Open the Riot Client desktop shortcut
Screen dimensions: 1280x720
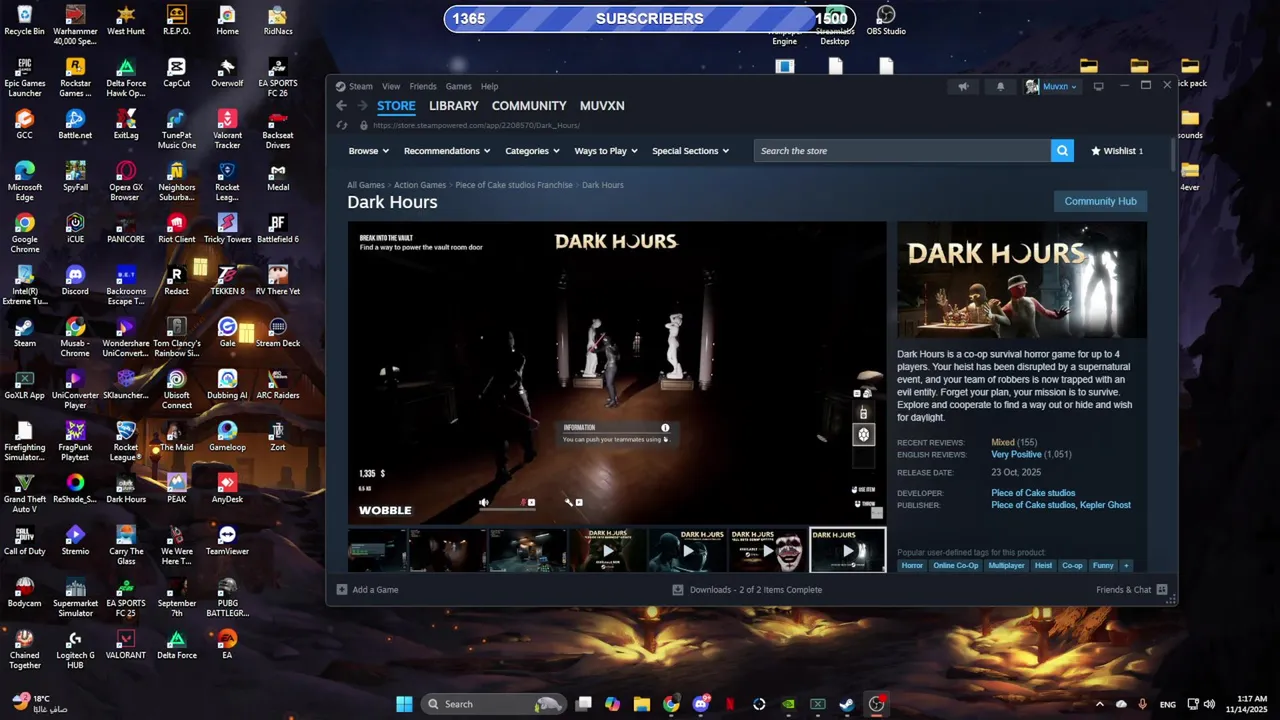[176, 228]
